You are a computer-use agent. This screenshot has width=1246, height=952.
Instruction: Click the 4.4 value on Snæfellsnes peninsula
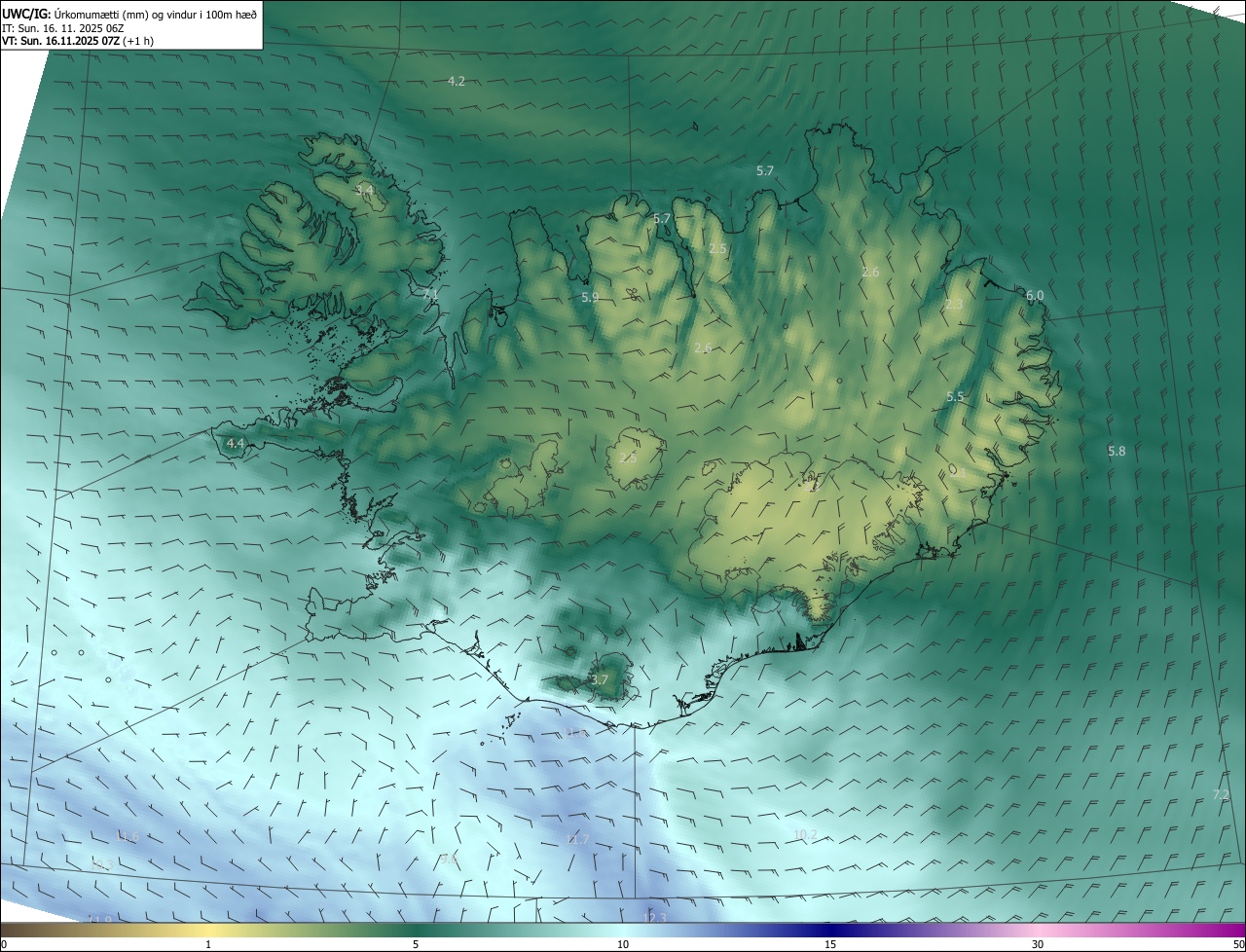click(235, 443)
